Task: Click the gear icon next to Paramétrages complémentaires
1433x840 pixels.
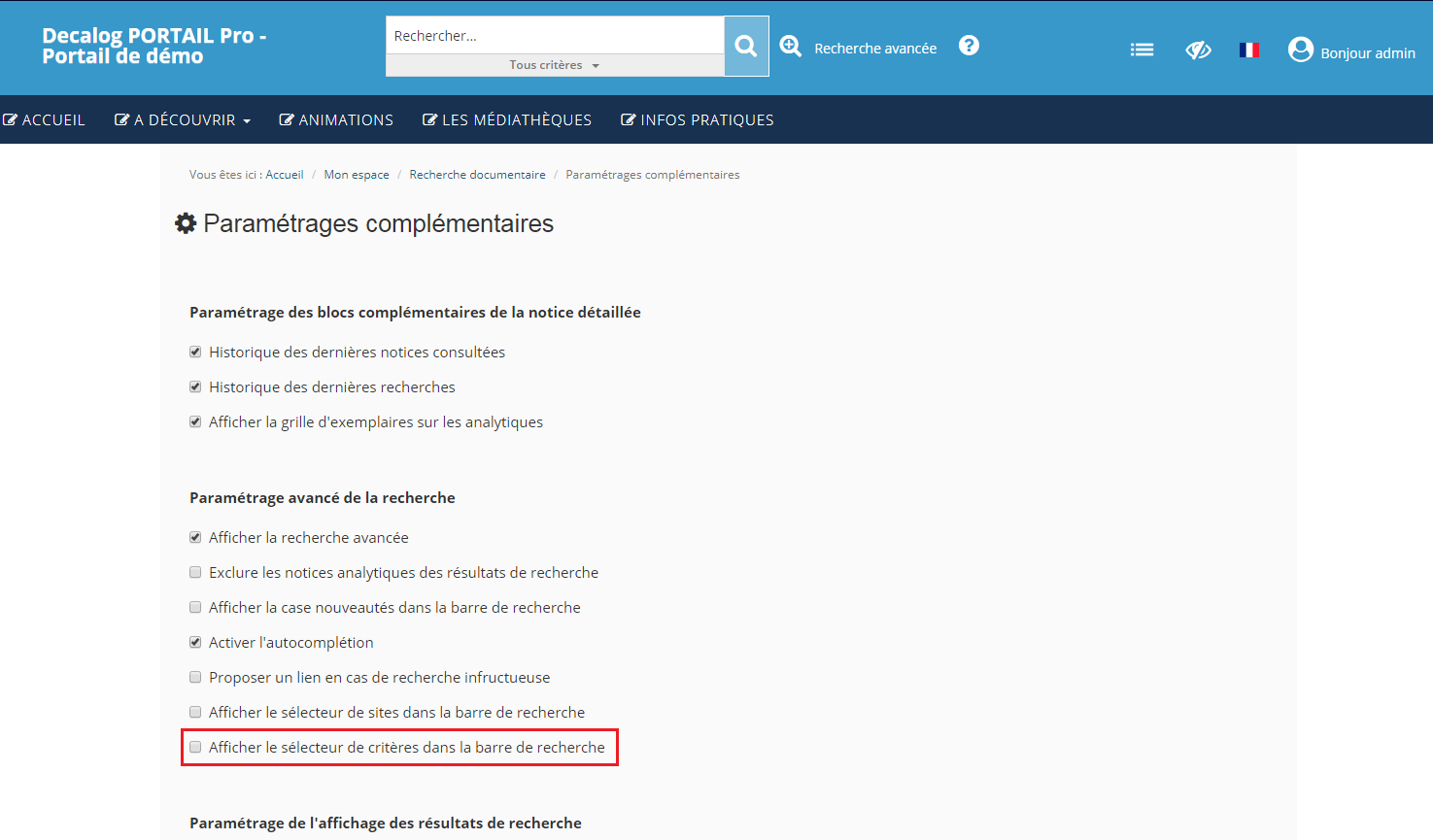Action: pos(185,222)
